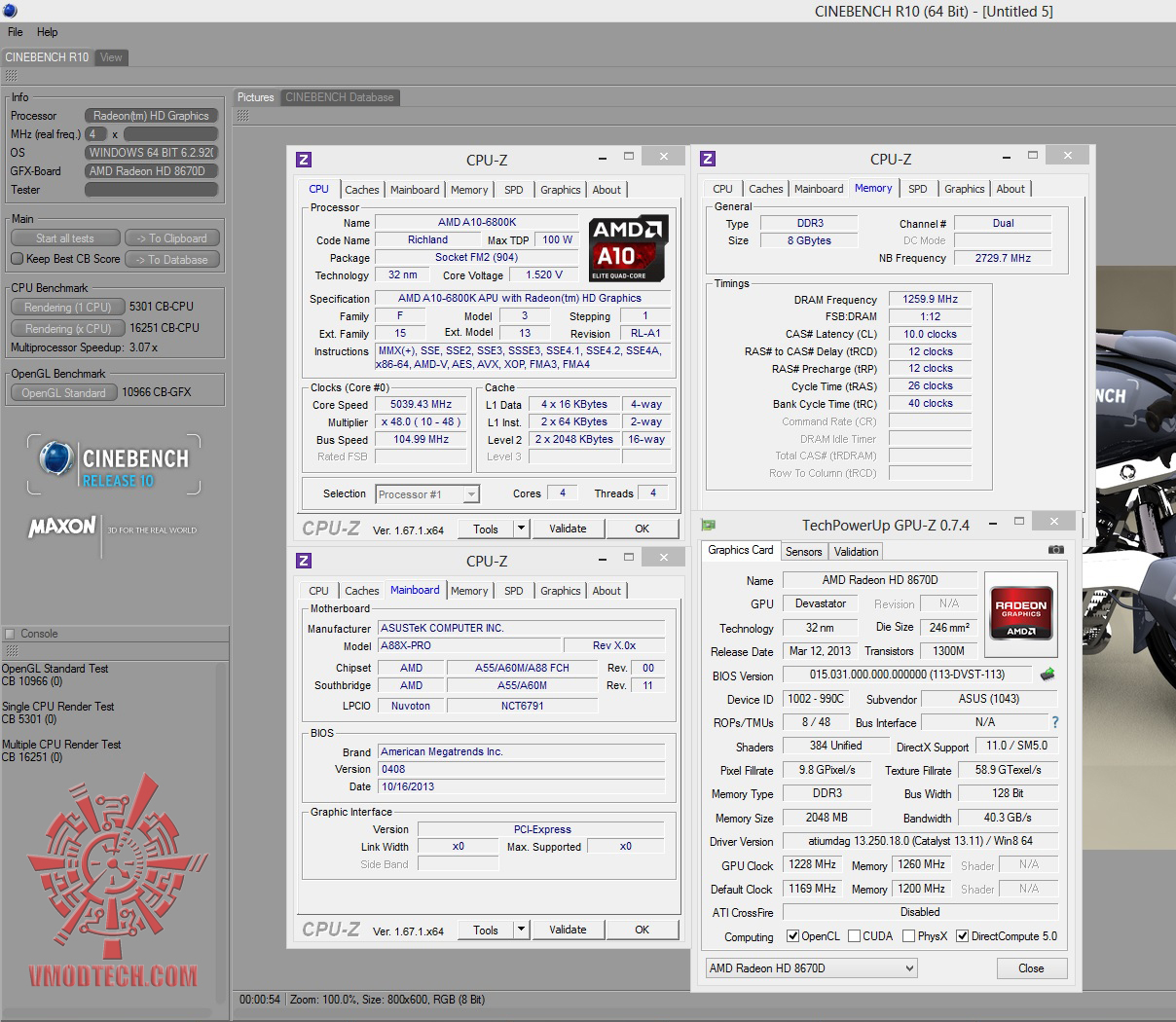
Task: Click the Tester input field
Action: pos(151,190)
